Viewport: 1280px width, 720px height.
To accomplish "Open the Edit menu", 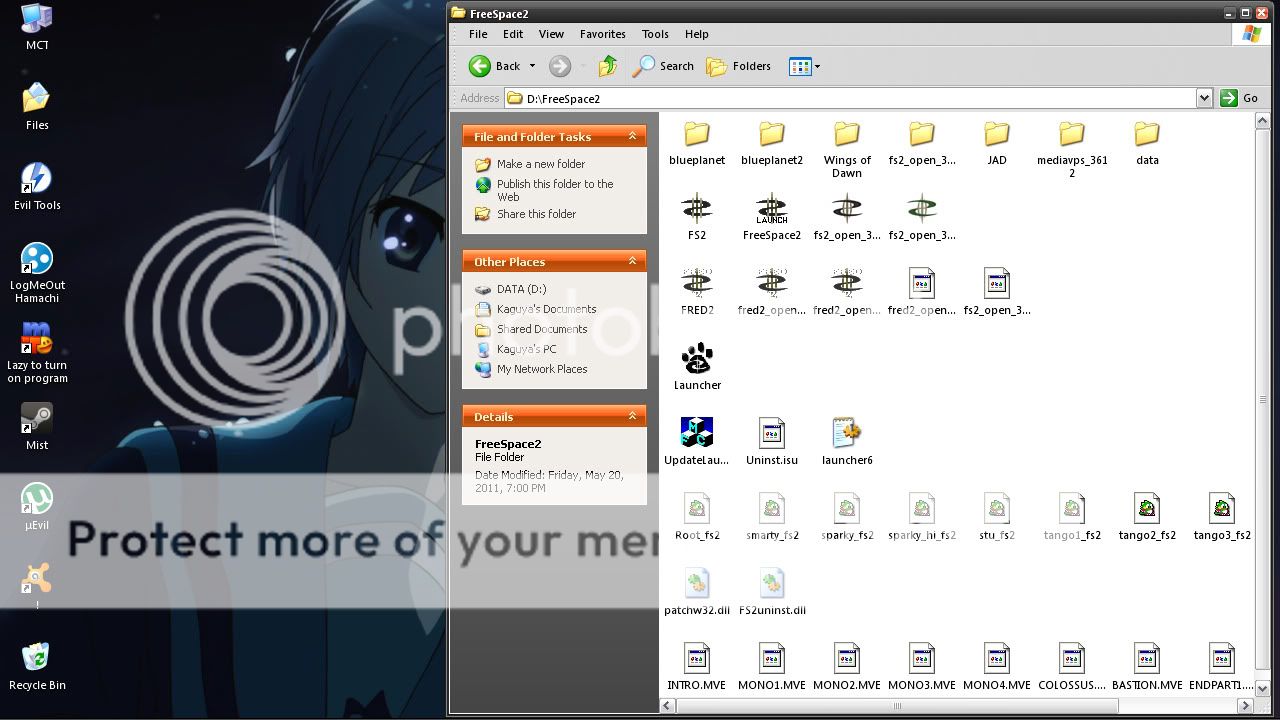I will [x=513, y=34].
